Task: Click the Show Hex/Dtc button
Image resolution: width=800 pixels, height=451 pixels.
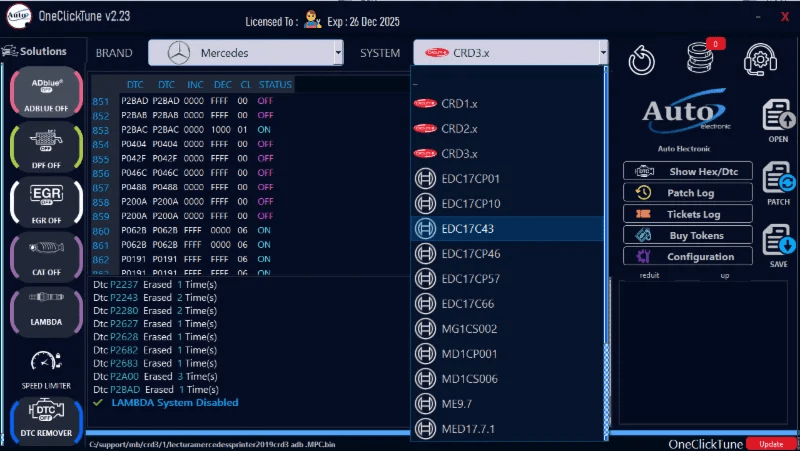Action: [x=687, y=171]
